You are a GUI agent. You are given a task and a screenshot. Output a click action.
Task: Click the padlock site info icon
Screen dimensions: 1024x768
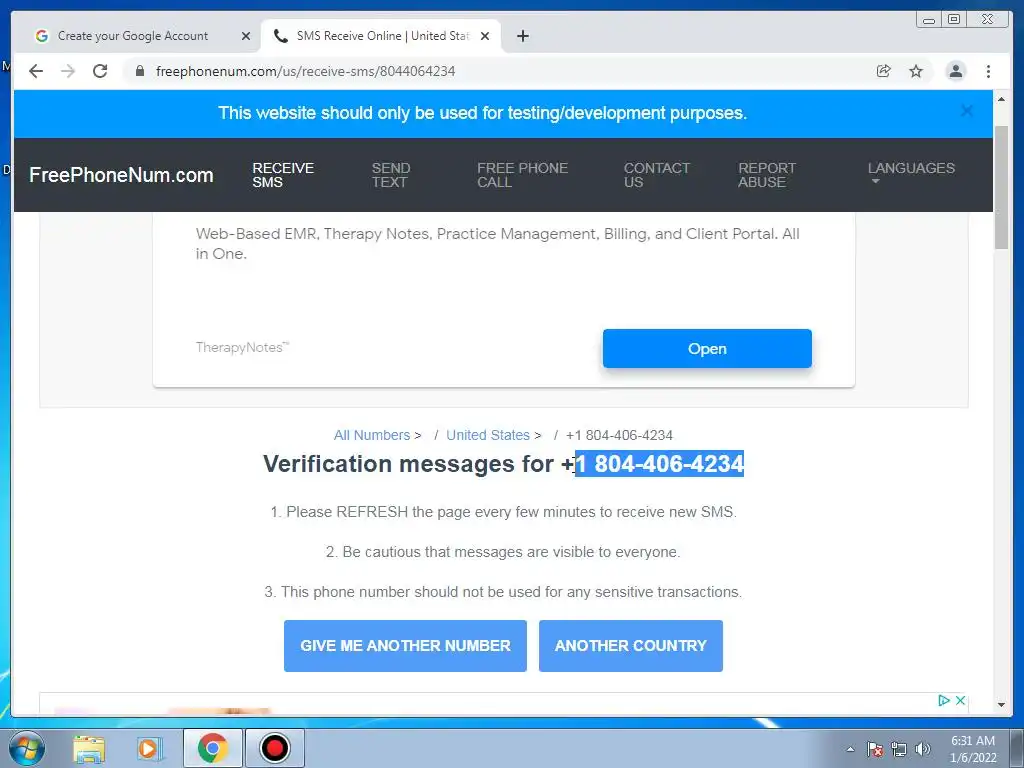tap(140, 71)
